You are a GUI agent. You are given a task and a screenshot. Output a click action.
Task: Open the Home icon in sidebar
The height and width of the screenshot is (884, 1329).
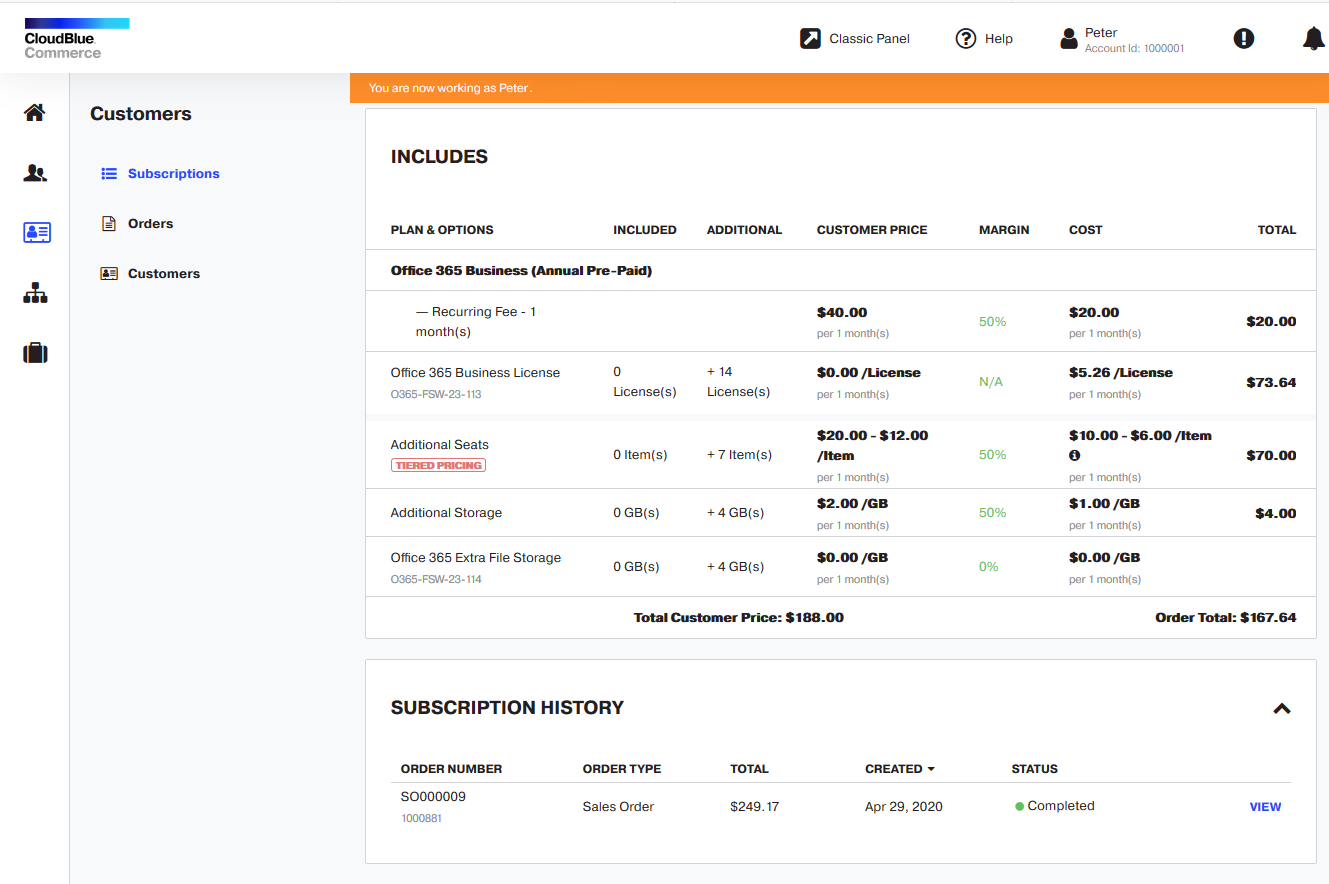click(35, 112)
